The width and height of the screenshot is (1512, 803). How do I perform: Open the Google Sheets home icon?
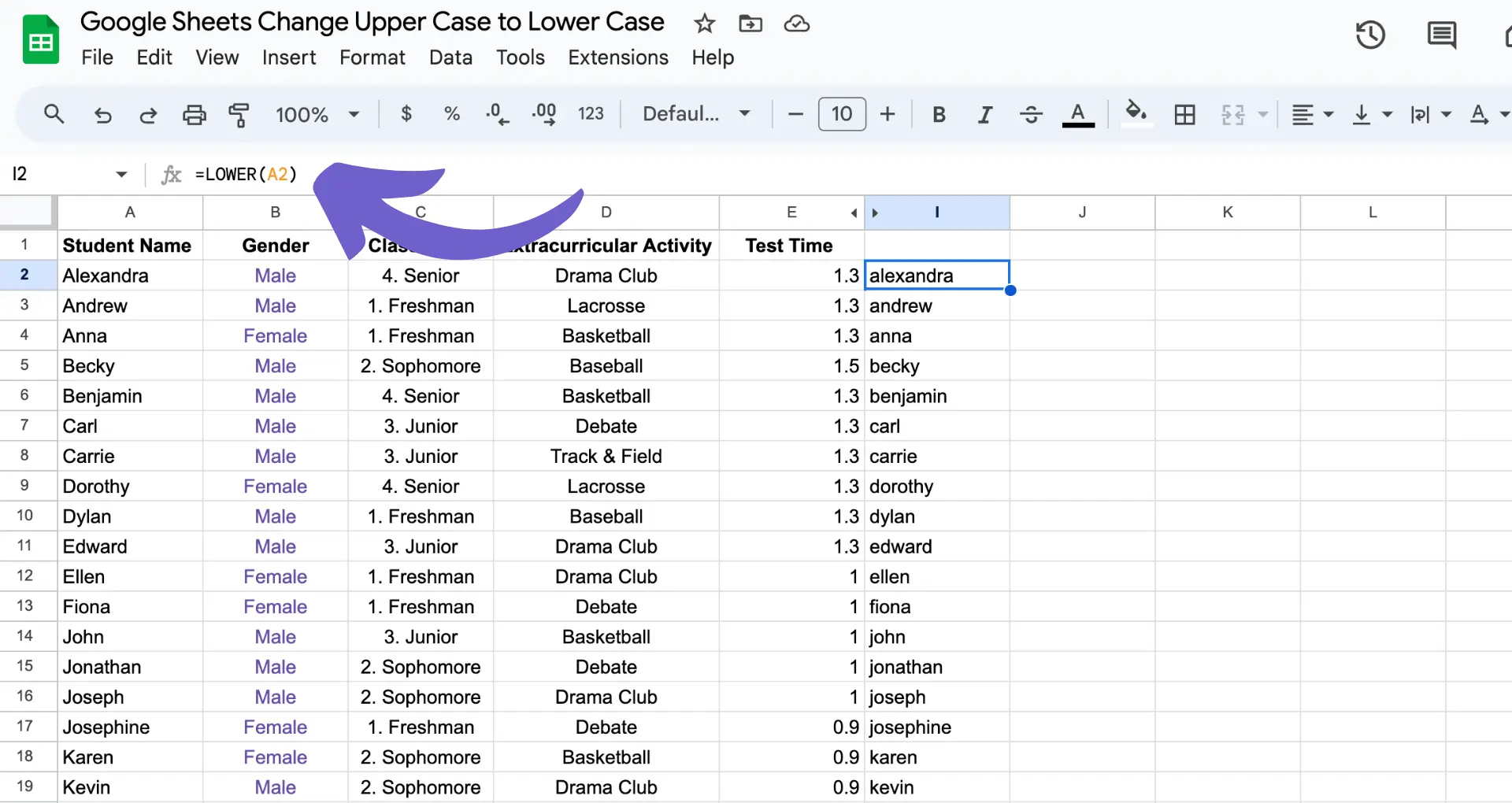coord(40,39)
